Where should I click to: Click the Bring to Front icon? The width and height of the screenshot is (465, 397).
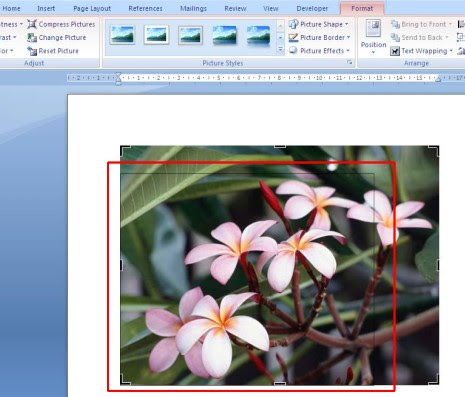coord(395,24)
